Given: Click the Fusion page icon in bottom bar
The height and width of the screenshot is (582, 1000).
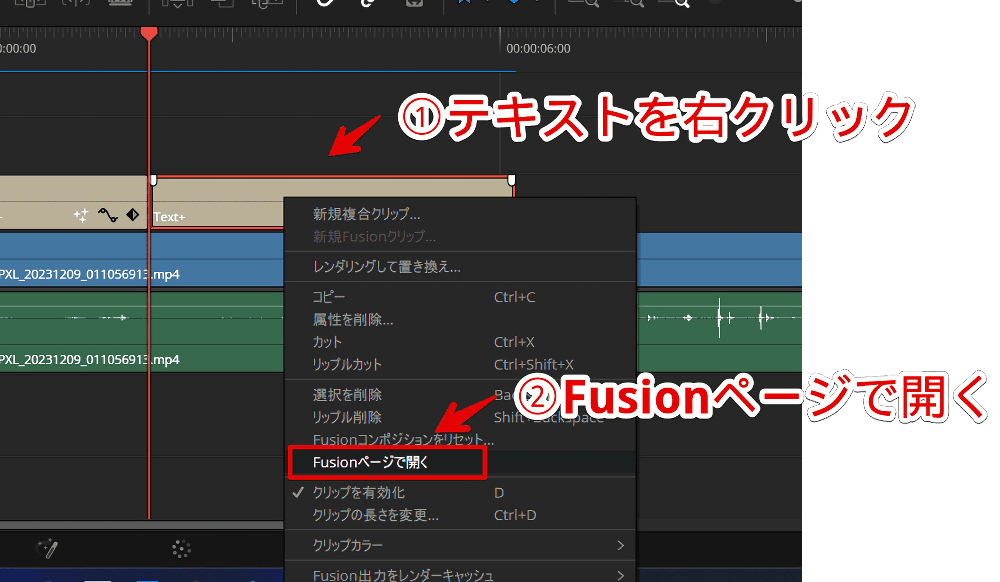Looking at the screenshot, I should [x=47, y=547].
